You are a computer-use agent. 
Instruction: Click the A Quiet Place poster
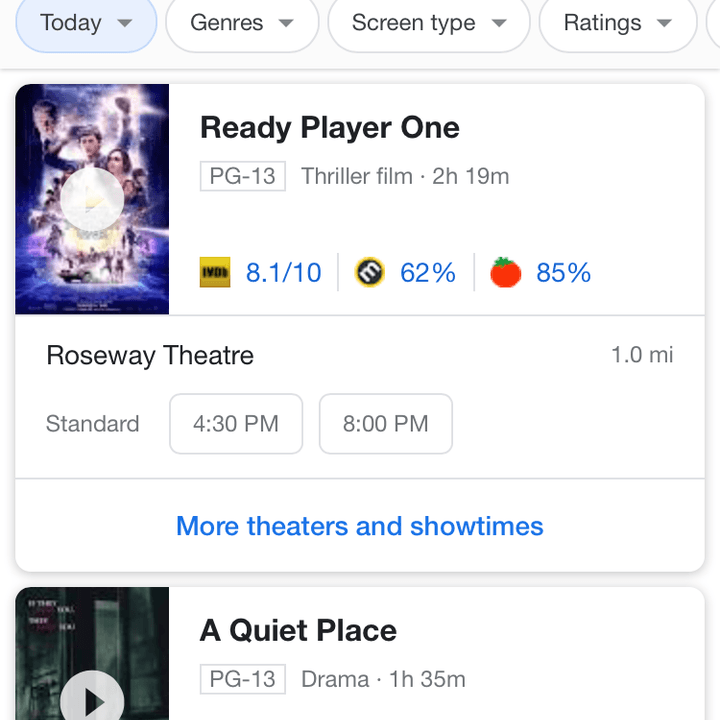[92, 630]
